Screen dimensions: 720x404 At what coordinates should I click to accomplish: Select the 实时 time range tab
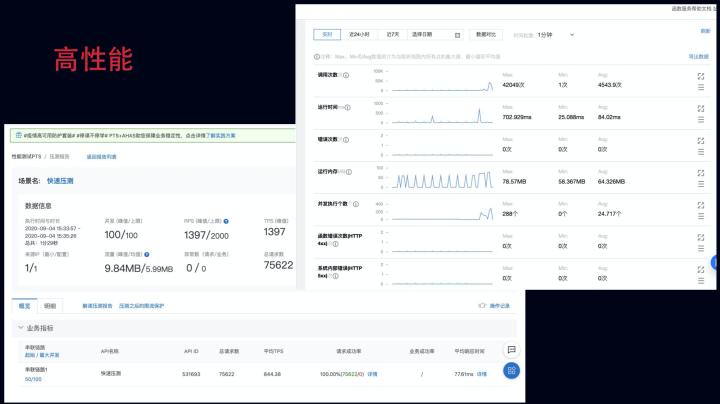[327, 34]
